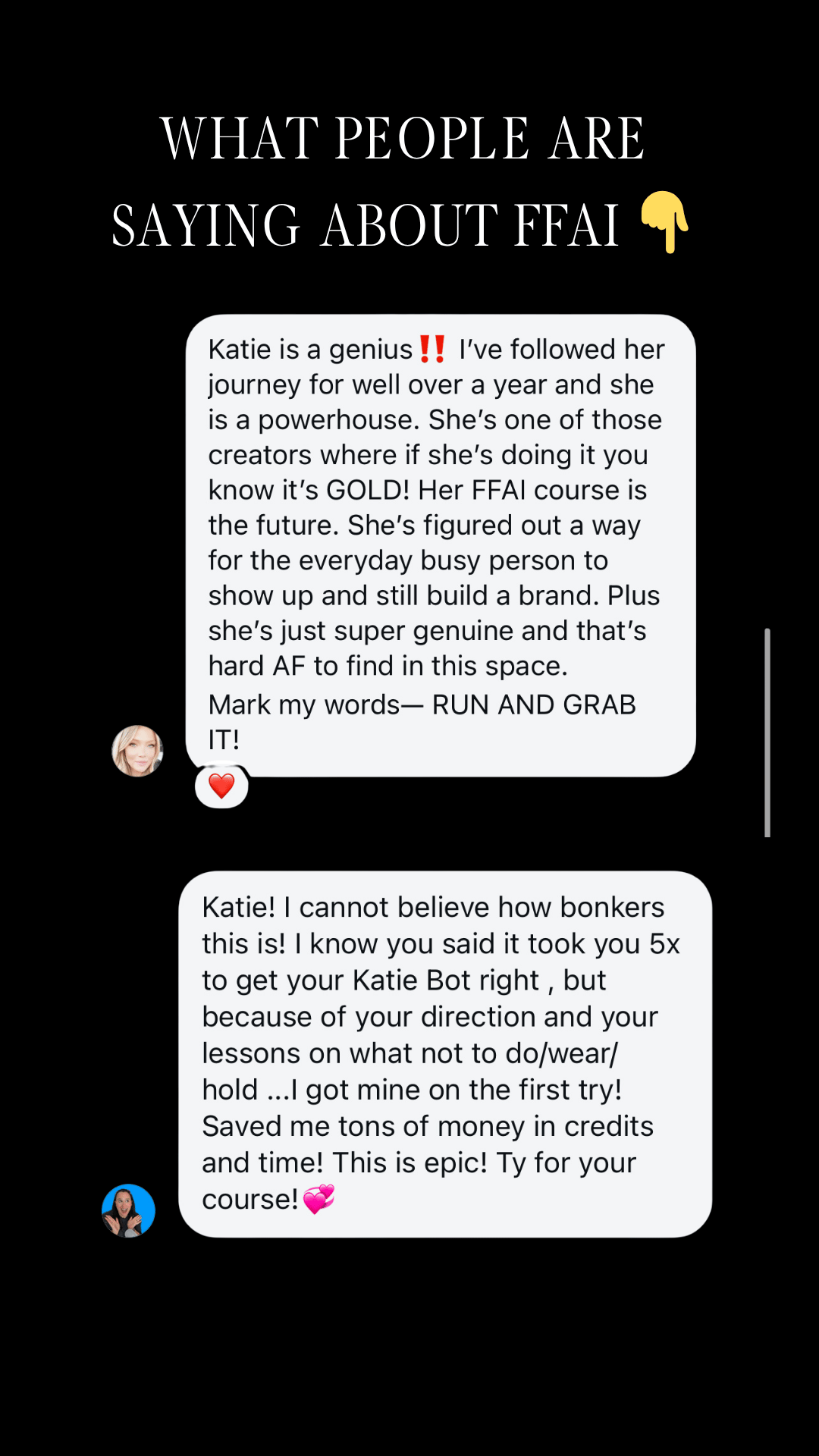Click the pointing-down hand emoji in title

tap(665, 221)
